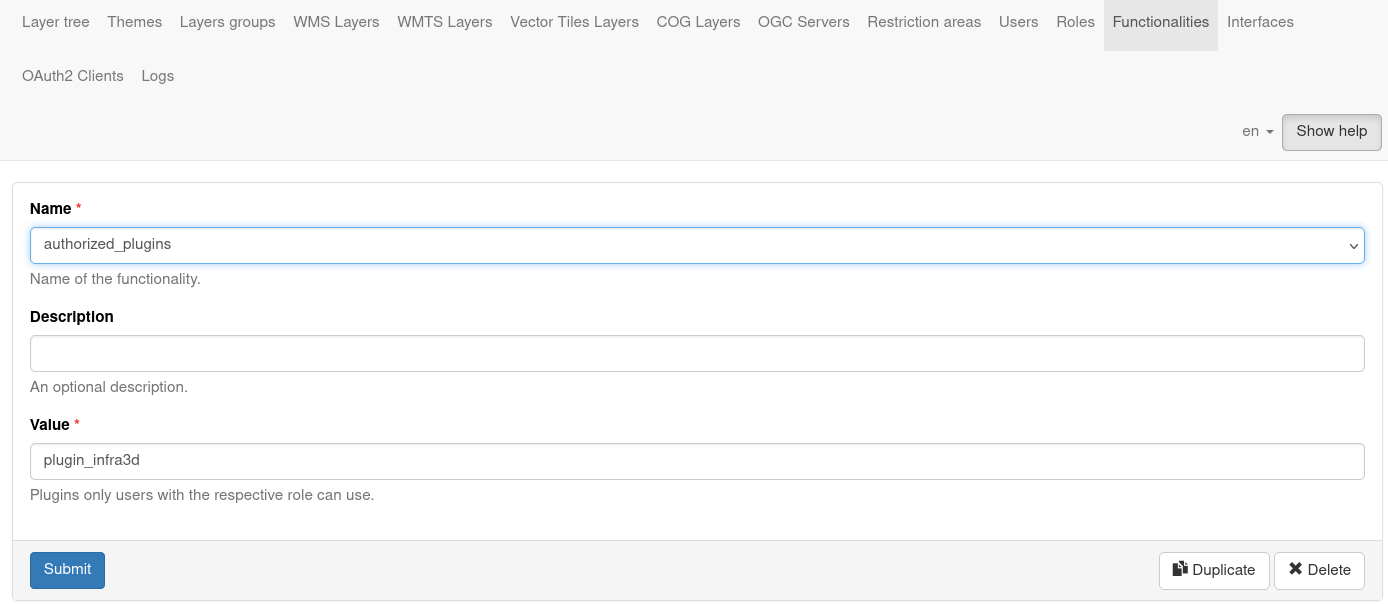Duplicate the authorized_plugins functionality
Image resolution: width=1388 pixels, height=604 pixels.
pyautogui.click(x=1214, y=569)
